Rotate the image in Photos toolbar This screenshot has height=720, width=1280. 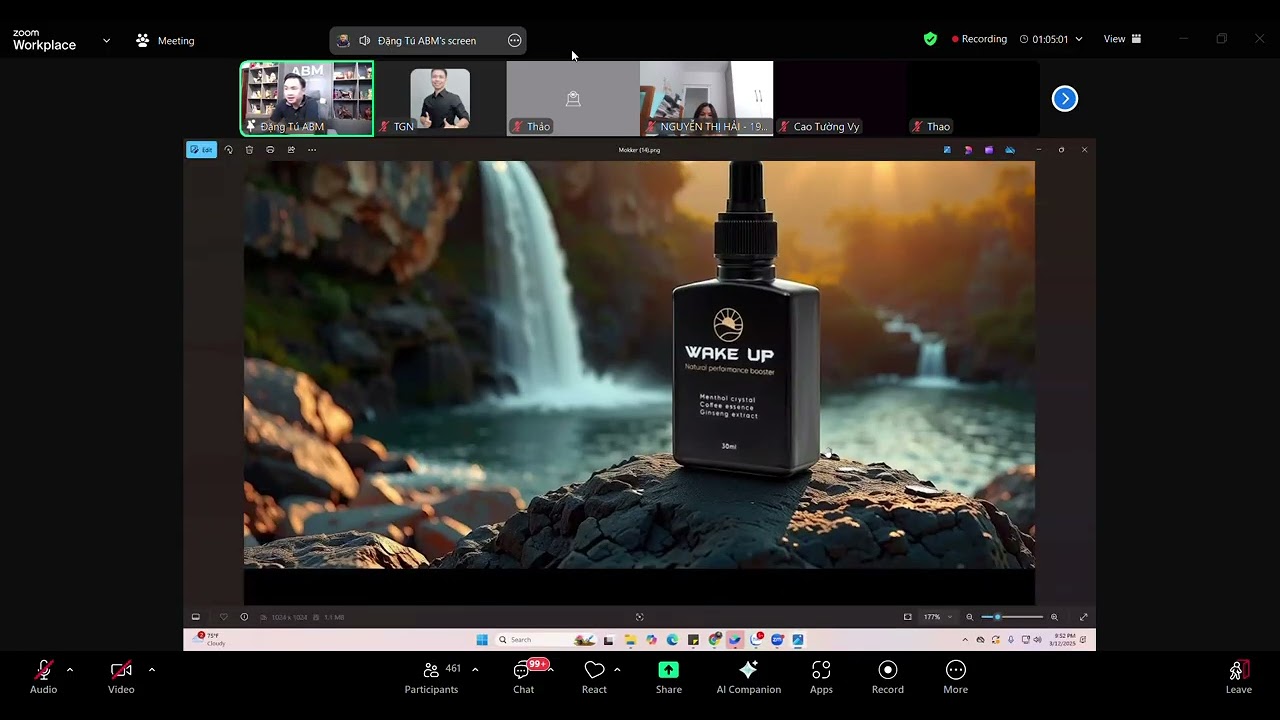229,150
